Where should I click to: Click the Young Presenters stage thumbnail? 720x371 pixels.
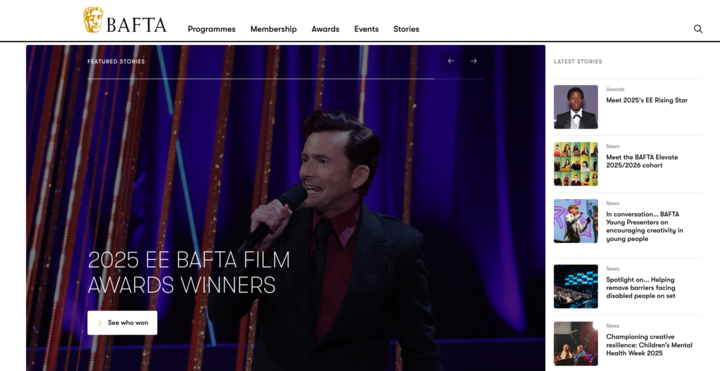[x=576, y=221]
